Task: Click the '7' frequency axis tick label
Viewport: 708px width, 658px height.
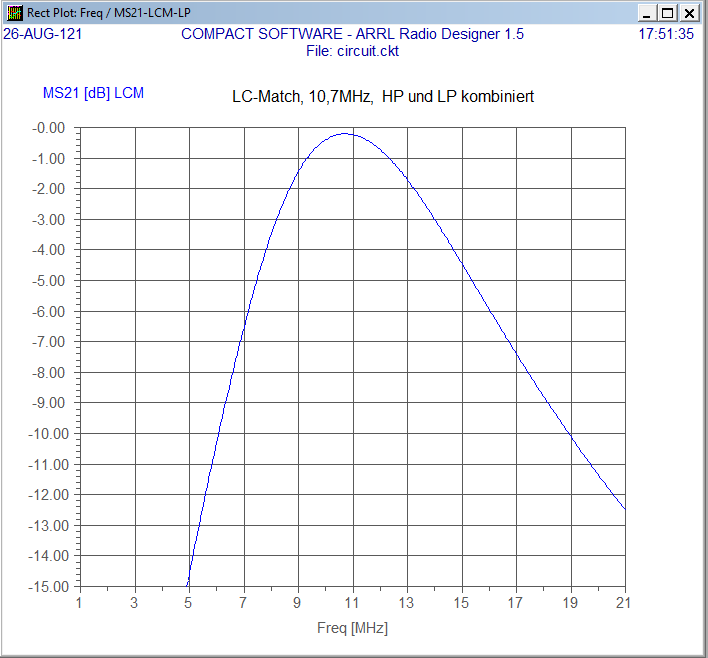Action: 243,603
